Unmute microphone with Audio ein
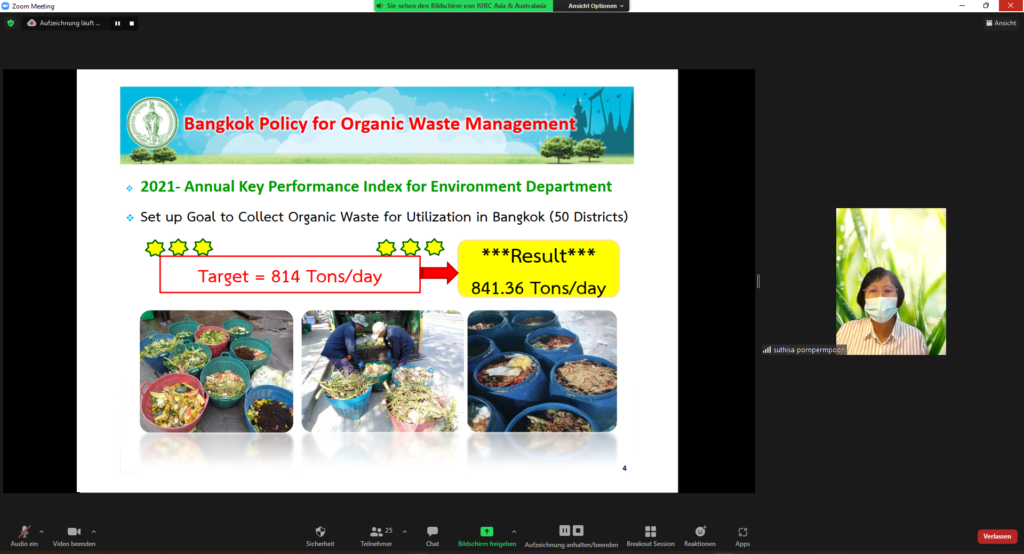Viewport: 1024px width, 554px height. pyautogui.click(x=25, y=534)
